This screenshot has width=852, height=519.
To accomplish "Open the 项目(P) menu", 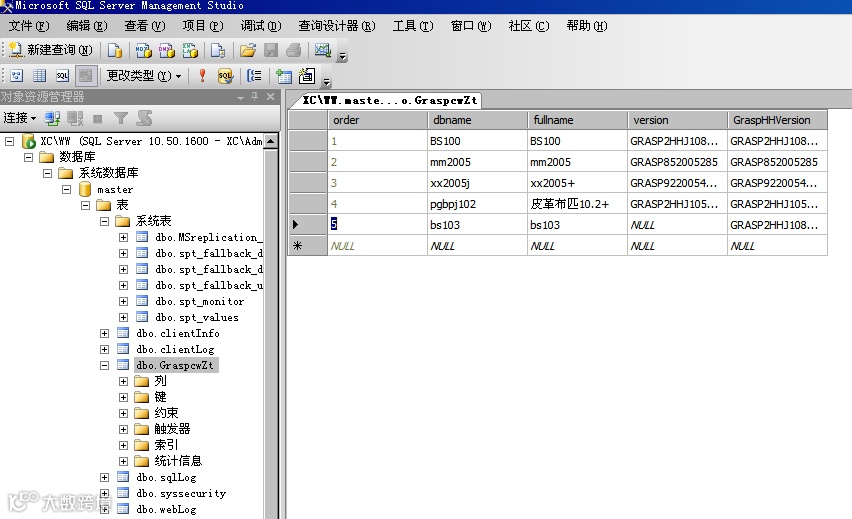I will tap(203, 26).
